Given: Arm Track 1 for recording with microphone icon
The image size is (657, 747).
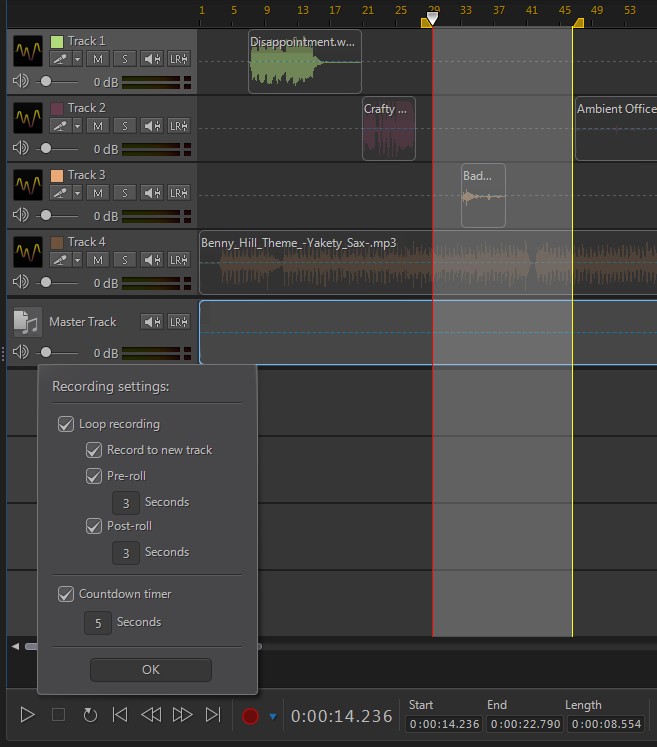Looking at the screenshot, I should point(60,59).
